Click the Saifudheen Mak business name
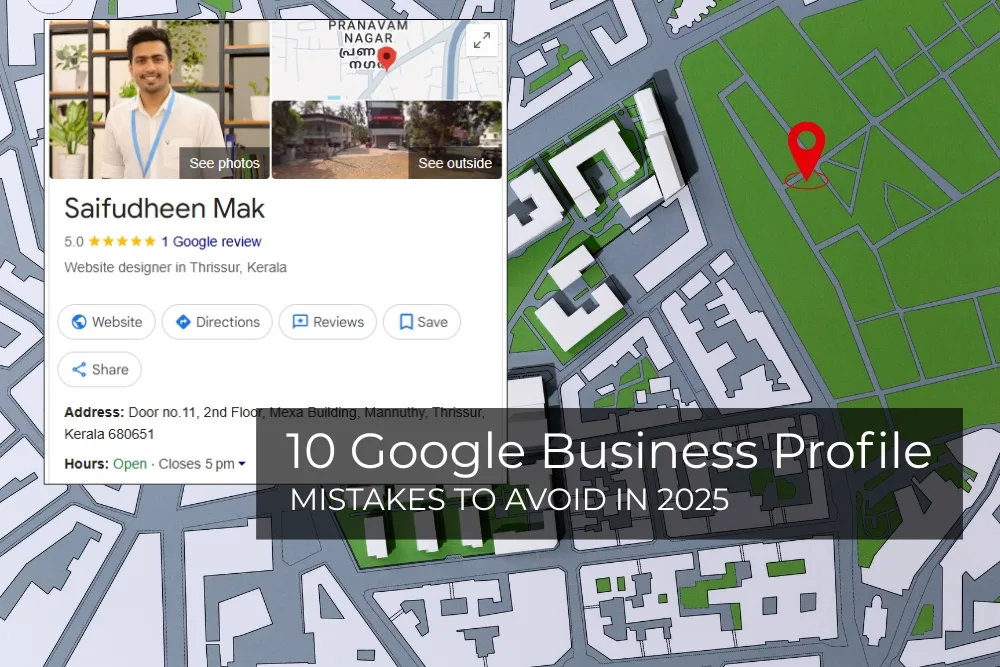 coord(165,209)
